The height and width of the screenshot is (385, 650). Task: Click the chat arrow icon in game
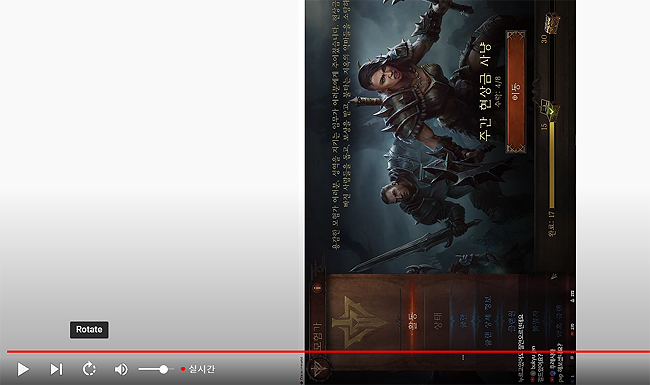pyautogui.click(x=554, y=276)
